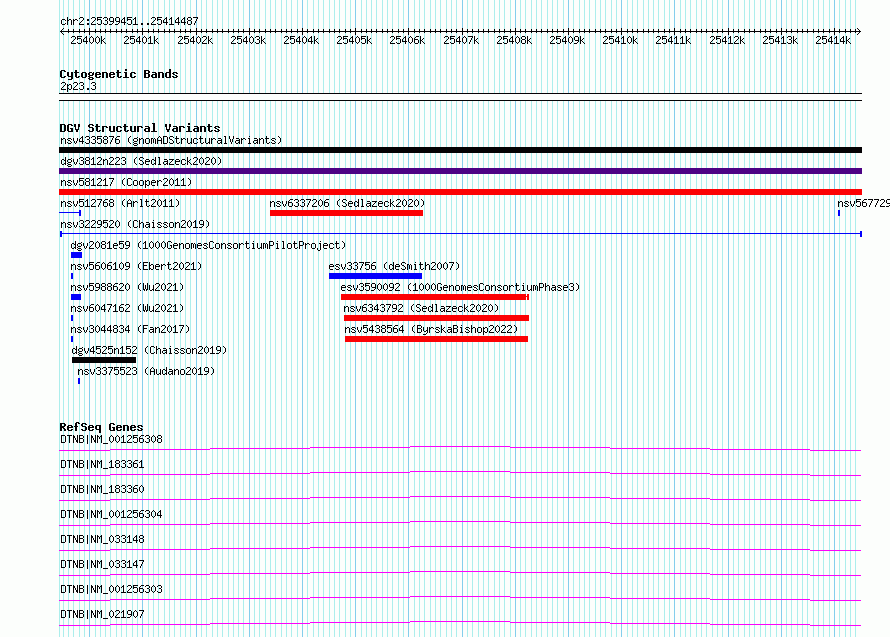Click nsv512768 (Arlt2011) label
Image resolution: width=890 pixels, height=637 pixels.
(x=120, y=203)
